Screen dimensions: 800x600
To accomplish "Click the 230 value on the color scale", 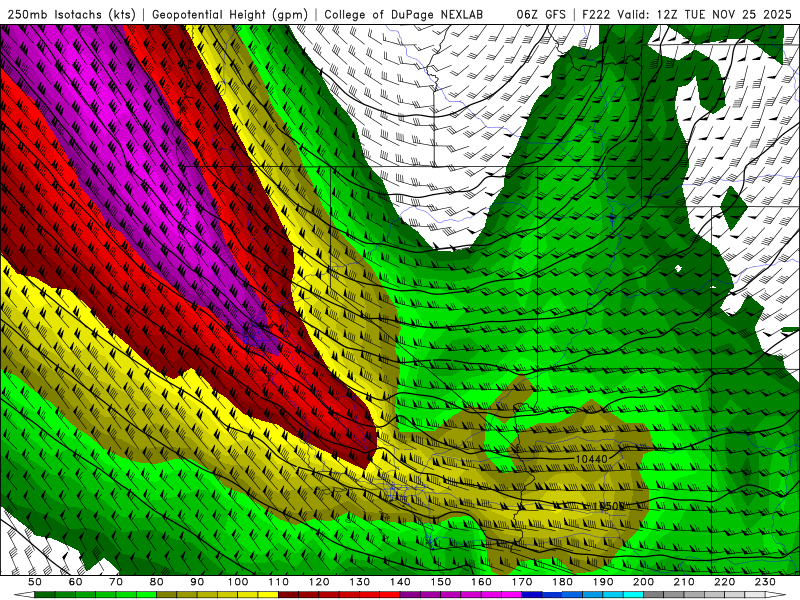I will (765, 582).
